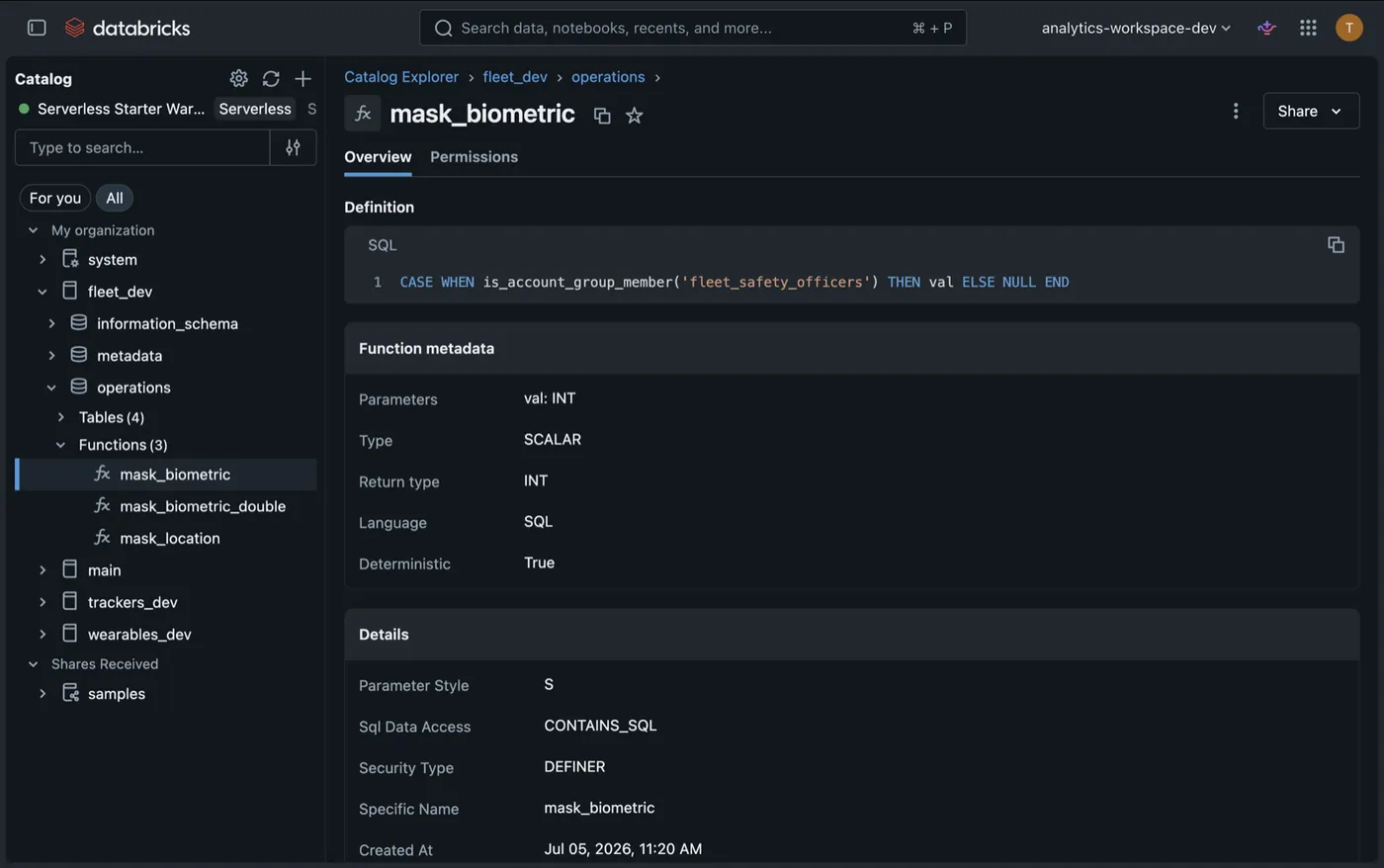Copy the SQL definition code
1384x868 pixels.
[x=1336, y=244]
